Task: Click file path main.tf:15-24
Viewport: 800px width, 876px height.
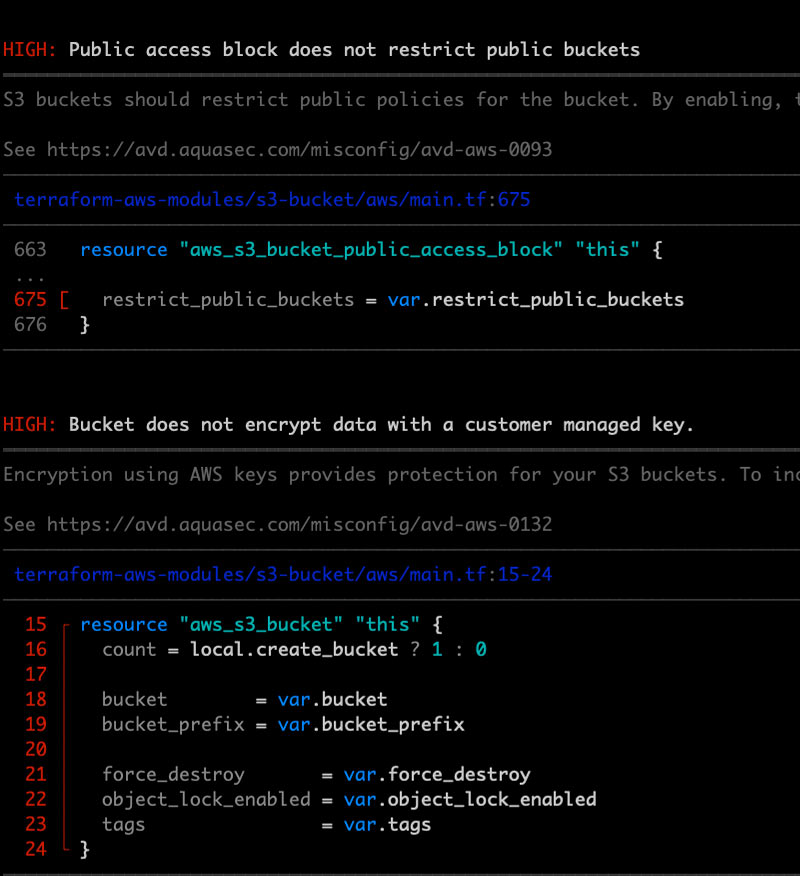Action: [283, 575]
